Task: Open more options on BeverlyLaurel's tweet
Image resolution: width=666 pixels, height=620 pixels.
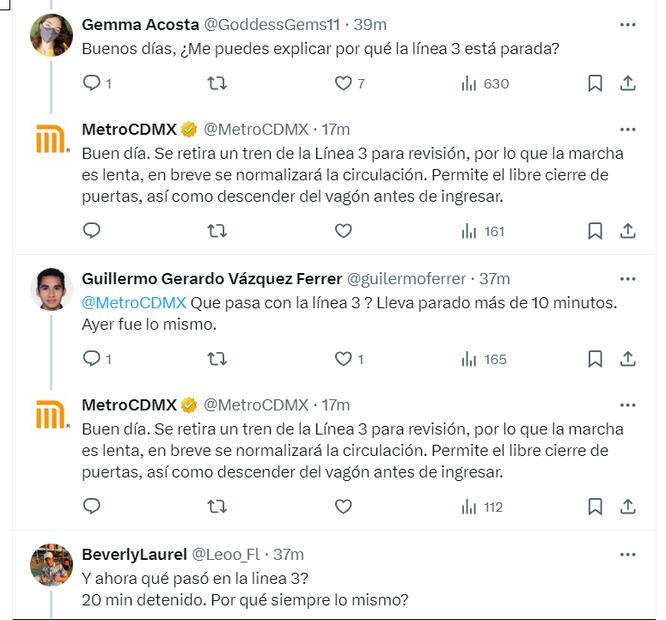Action: click(x=628, y=554)
